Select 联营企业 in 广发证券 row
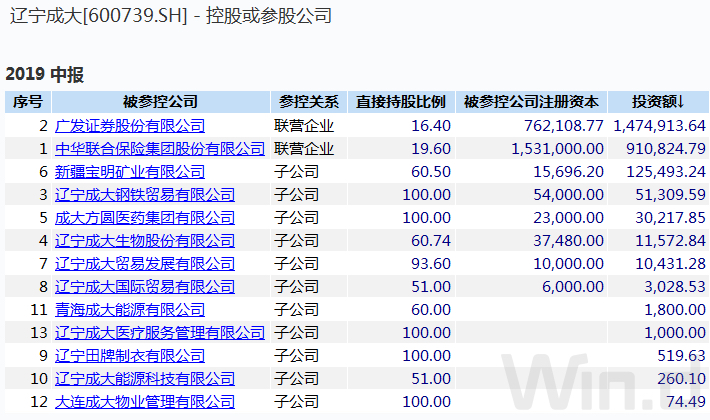The height and width of the screenshot is (420, 710). coord(304,126)
